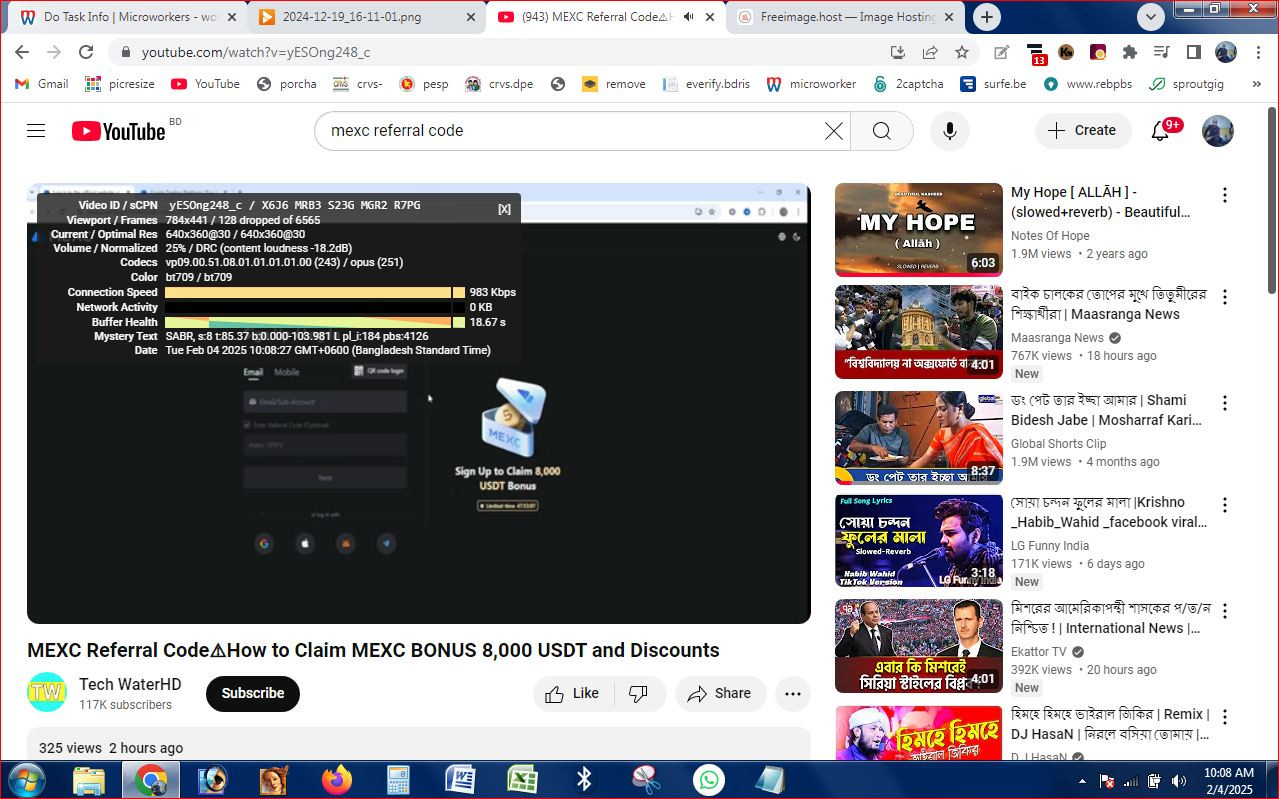Go to the YouTube home logo

118,131
